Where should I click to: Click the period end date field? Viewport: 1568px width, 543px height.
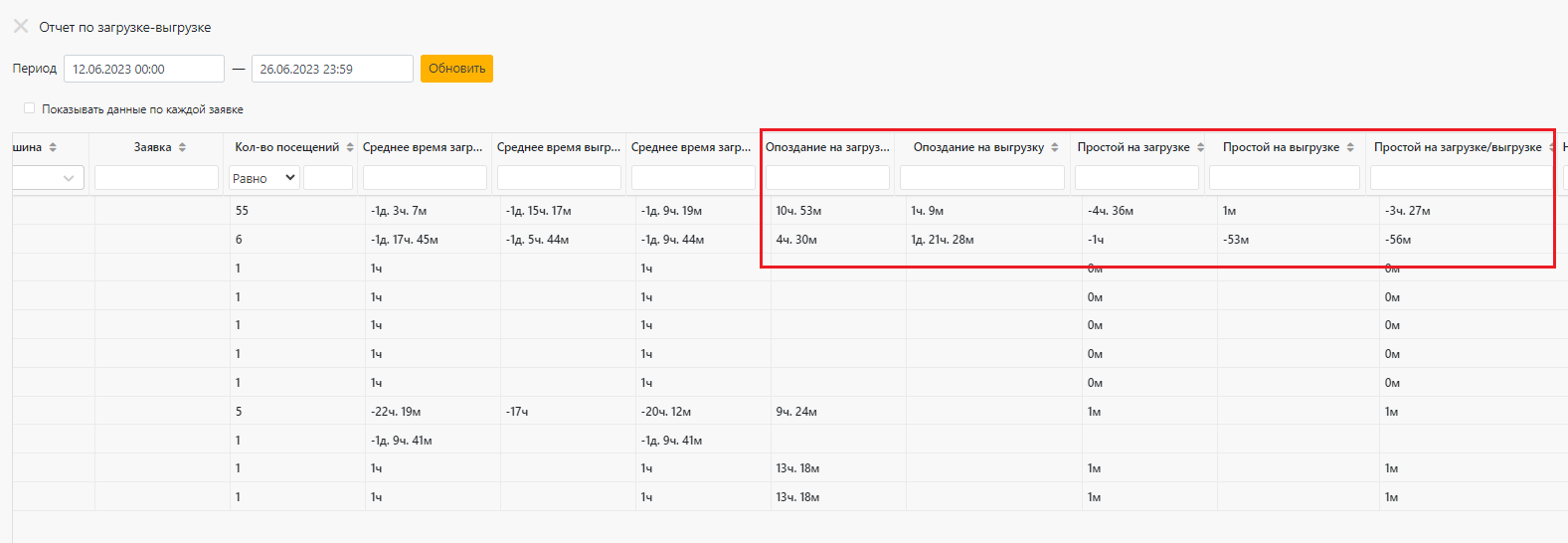(332, 69)
